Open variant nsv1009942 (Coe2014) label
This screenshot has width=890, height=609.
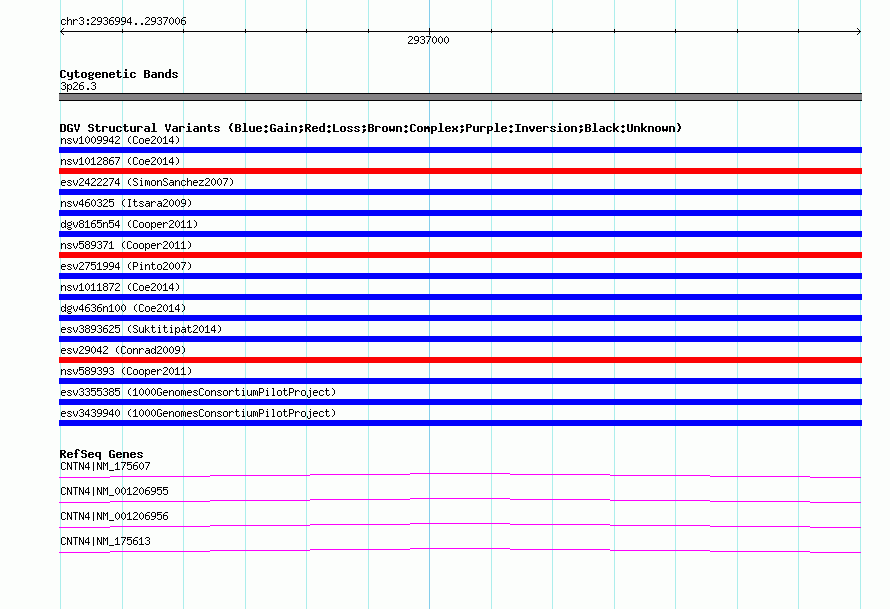click(120, 140)
